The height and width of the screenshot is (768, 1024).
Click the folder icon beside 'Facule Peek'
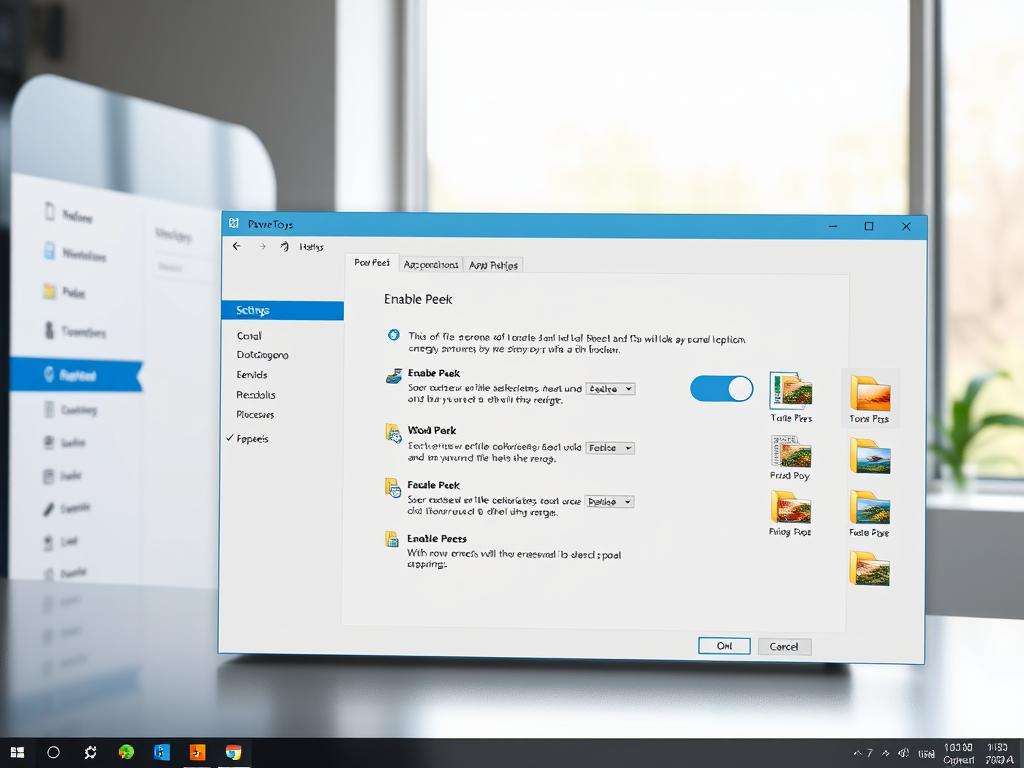(x=392, y=488)
